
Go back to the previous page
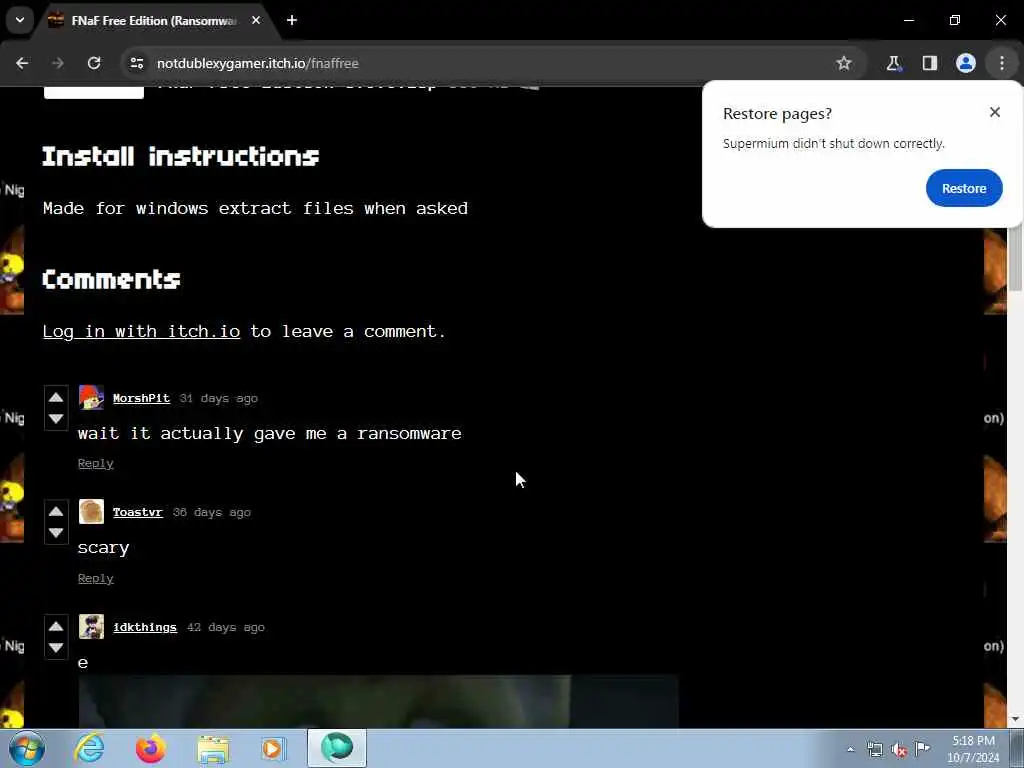tap(22, 63)
